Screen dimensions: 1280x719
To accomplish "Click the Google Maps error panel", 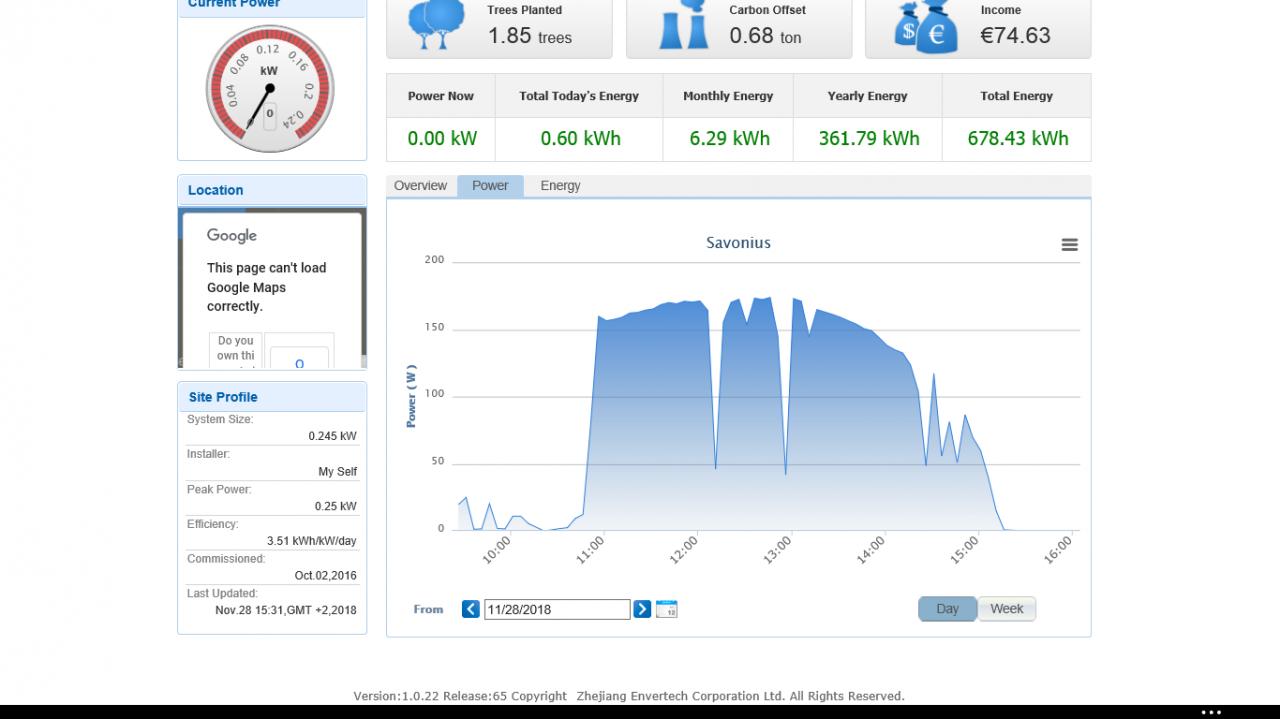I will pos(272,288).
